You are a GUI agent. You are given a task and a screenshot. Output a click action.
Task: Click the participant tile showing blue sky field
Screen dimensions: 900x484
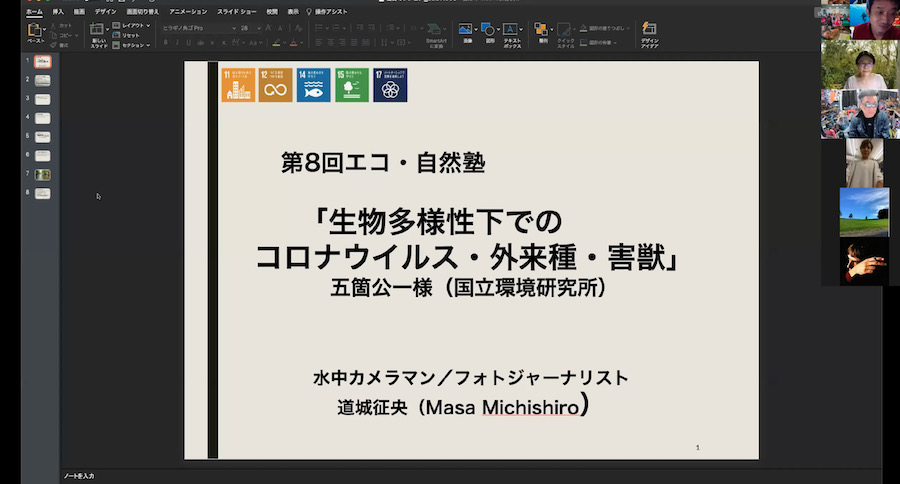click(864, 212)
